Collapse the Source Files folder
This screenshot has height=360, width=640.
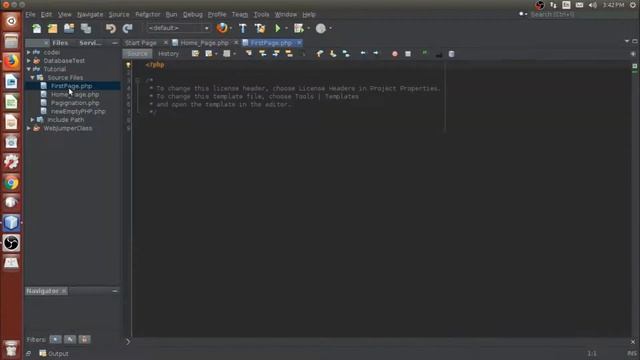tap(33, 78)
